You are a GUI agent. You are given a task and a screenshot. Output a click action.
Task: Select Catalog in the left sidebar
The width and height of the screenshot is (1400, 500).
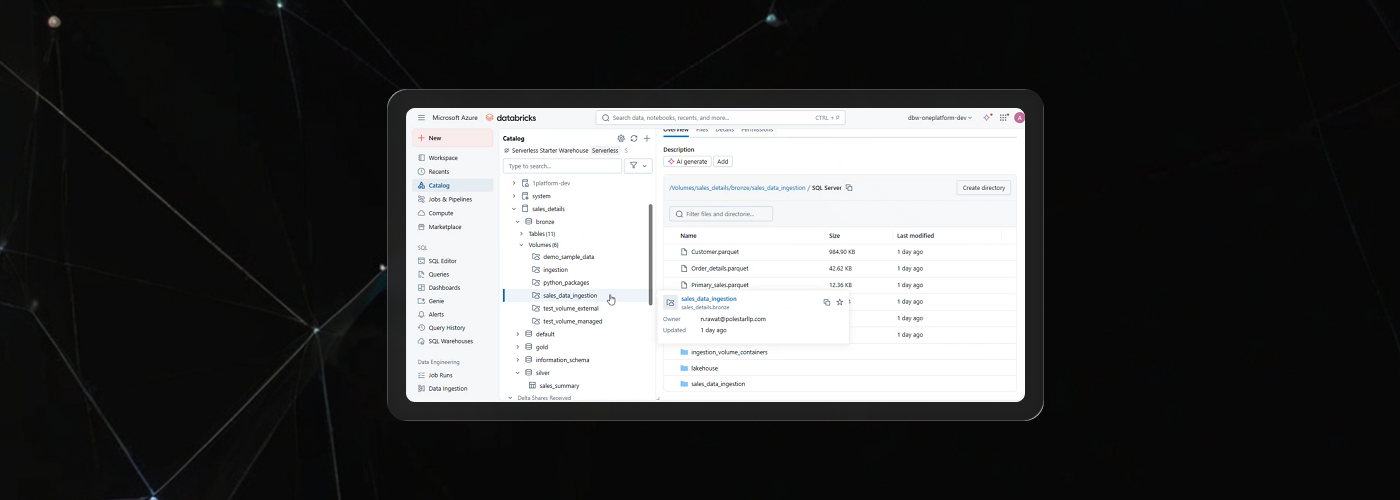coord(453,186)
